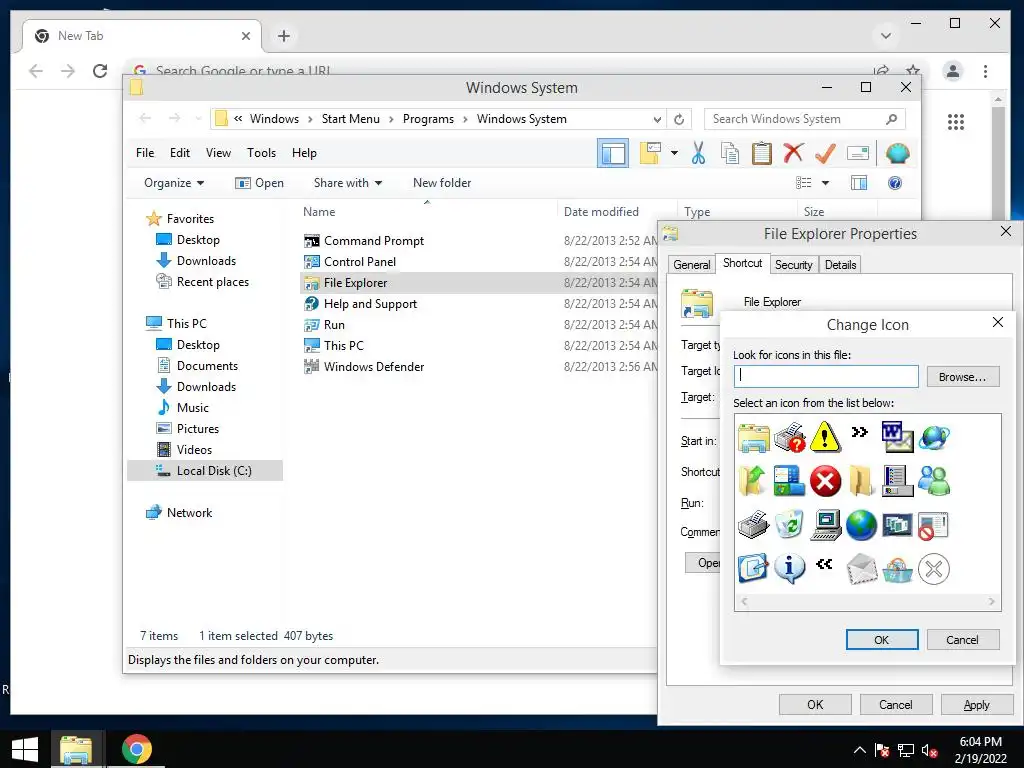Click the blue shell icon in toolbar
This screenshot has width=1024, height=768.
(897, 153)
